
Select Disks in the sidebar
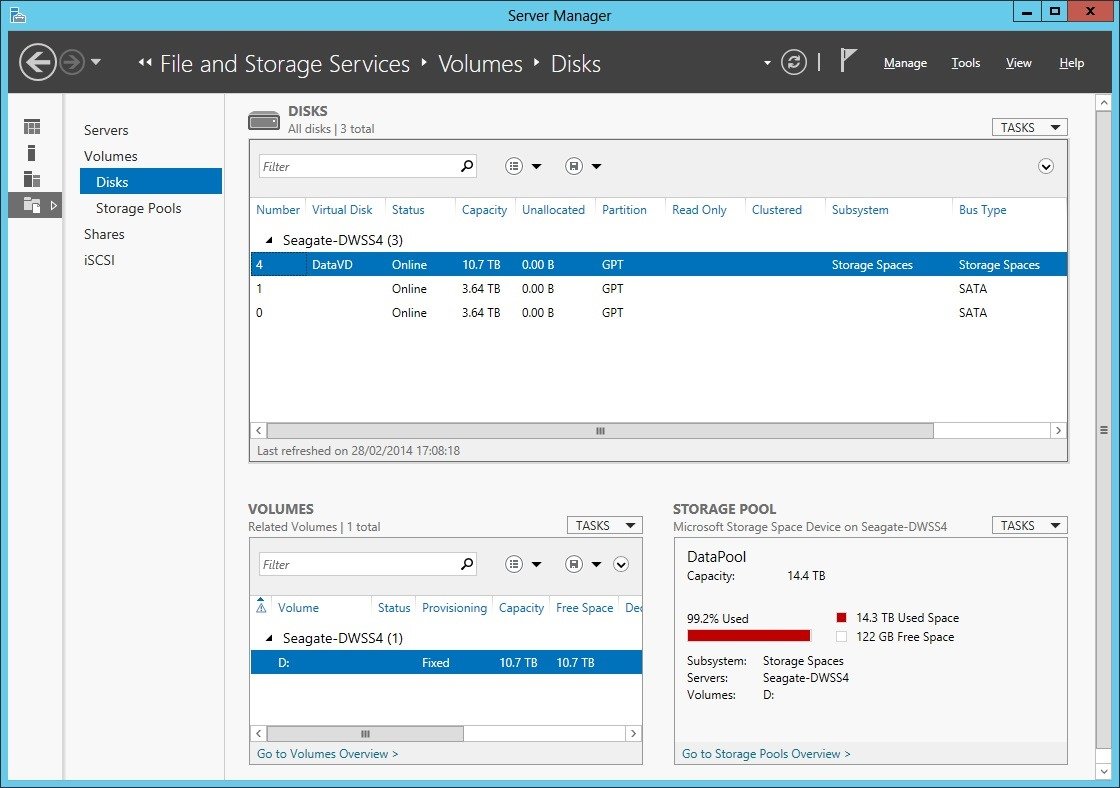[x=151, y=181]
